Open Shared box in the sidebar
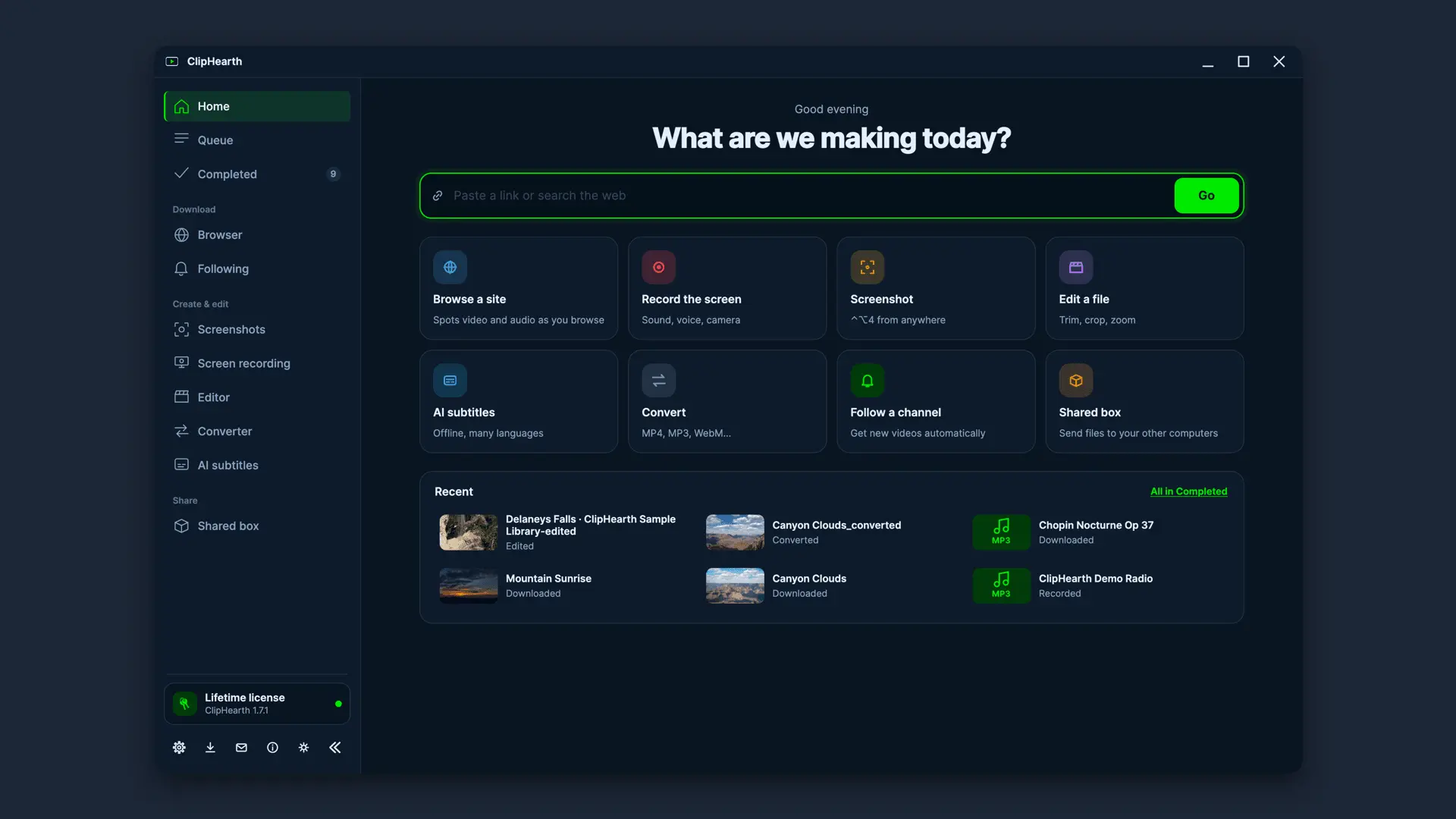 point(257,526)
